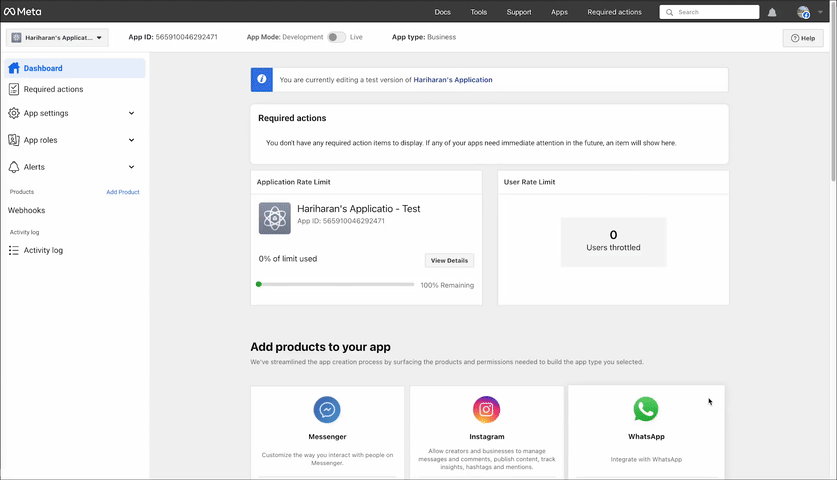Click the "Add products to your app" heading
This screenshot has height=480, width=837.
coord(320,347)
